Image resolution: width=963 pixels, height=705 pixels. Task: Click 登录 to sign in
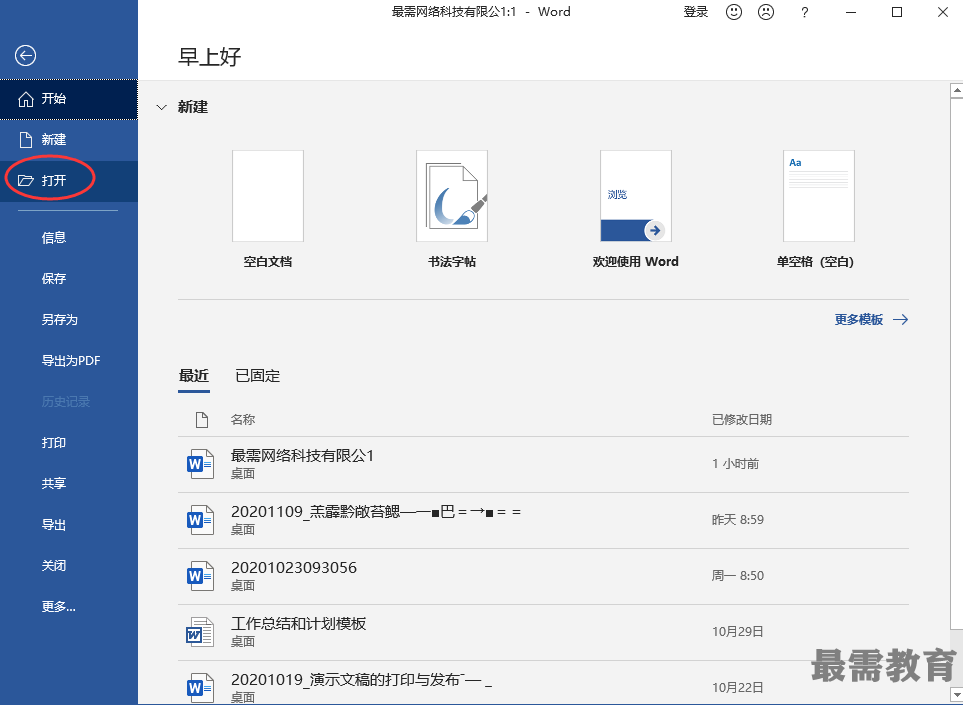pyautogui.click(x=696, y=12)
